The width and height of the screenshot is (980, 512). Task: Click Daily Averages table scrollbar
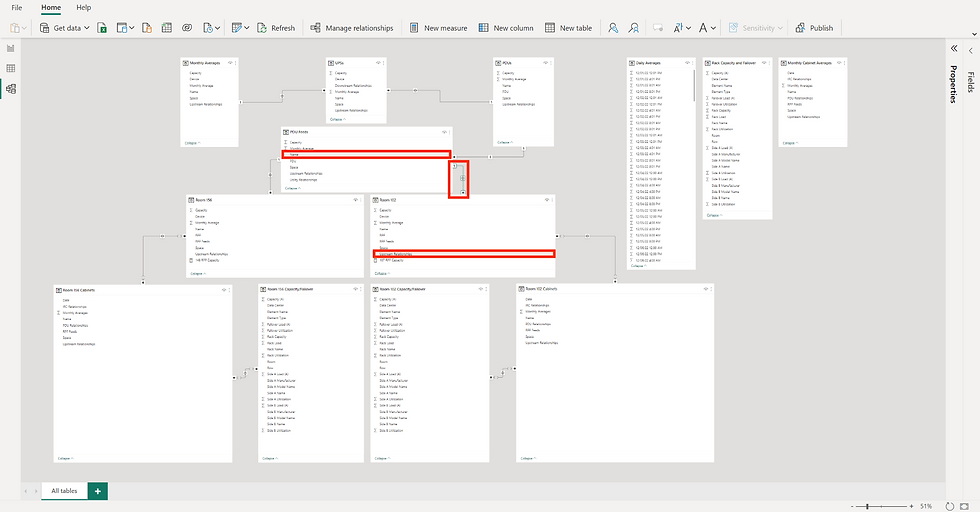[694, 86]
